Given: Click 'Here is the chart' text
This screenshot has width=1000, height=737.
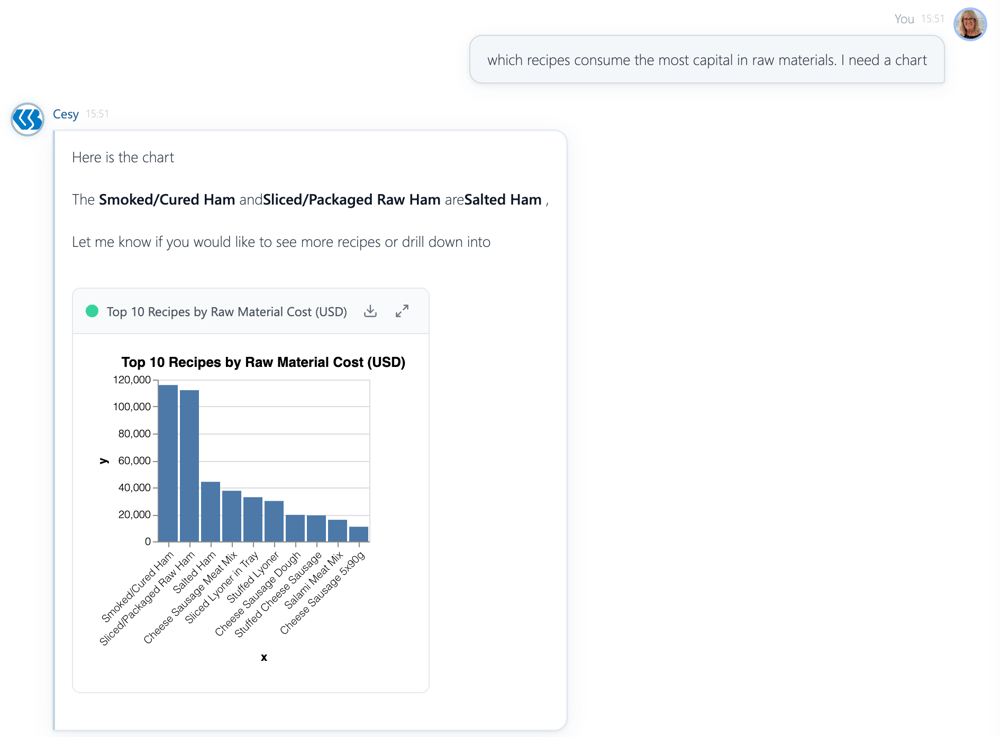Looking at the screenshot, I should pos(123,157).
